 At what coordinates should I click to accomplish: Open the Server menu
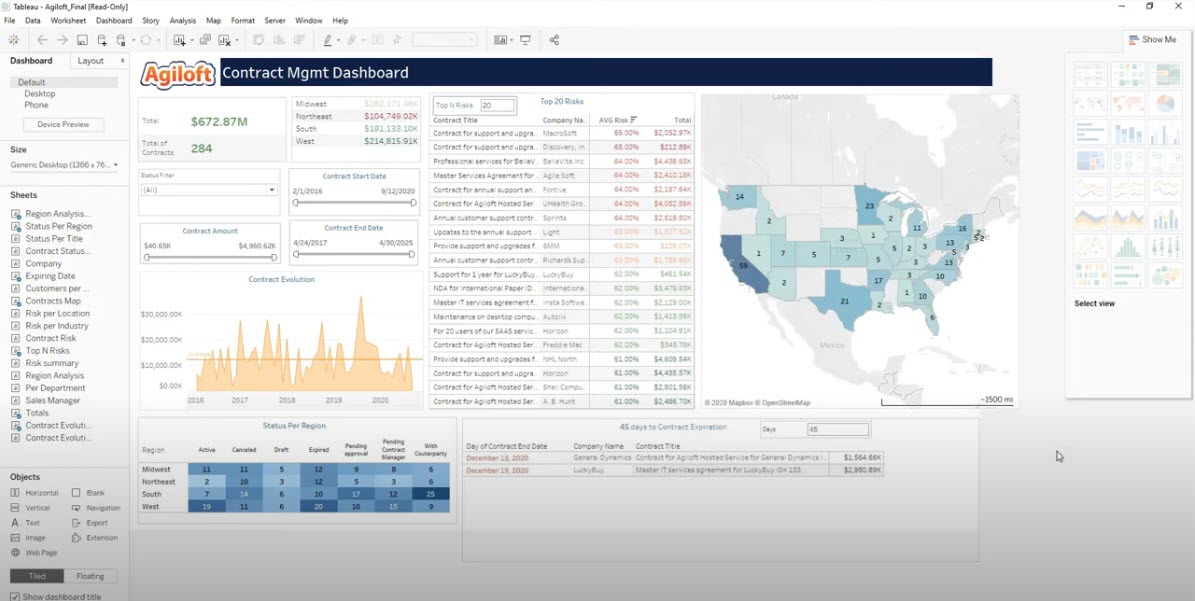point(275,21)
